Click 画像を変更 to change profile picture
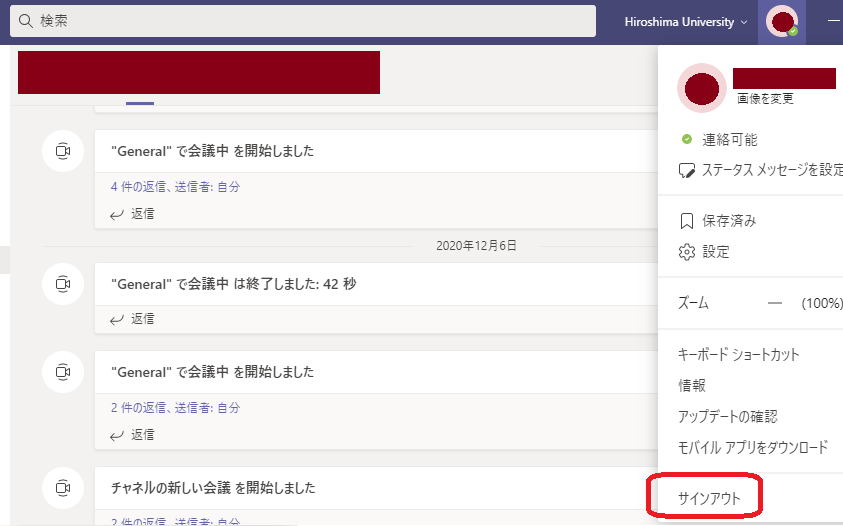This screenshot has width=843, height=526. 765,98
